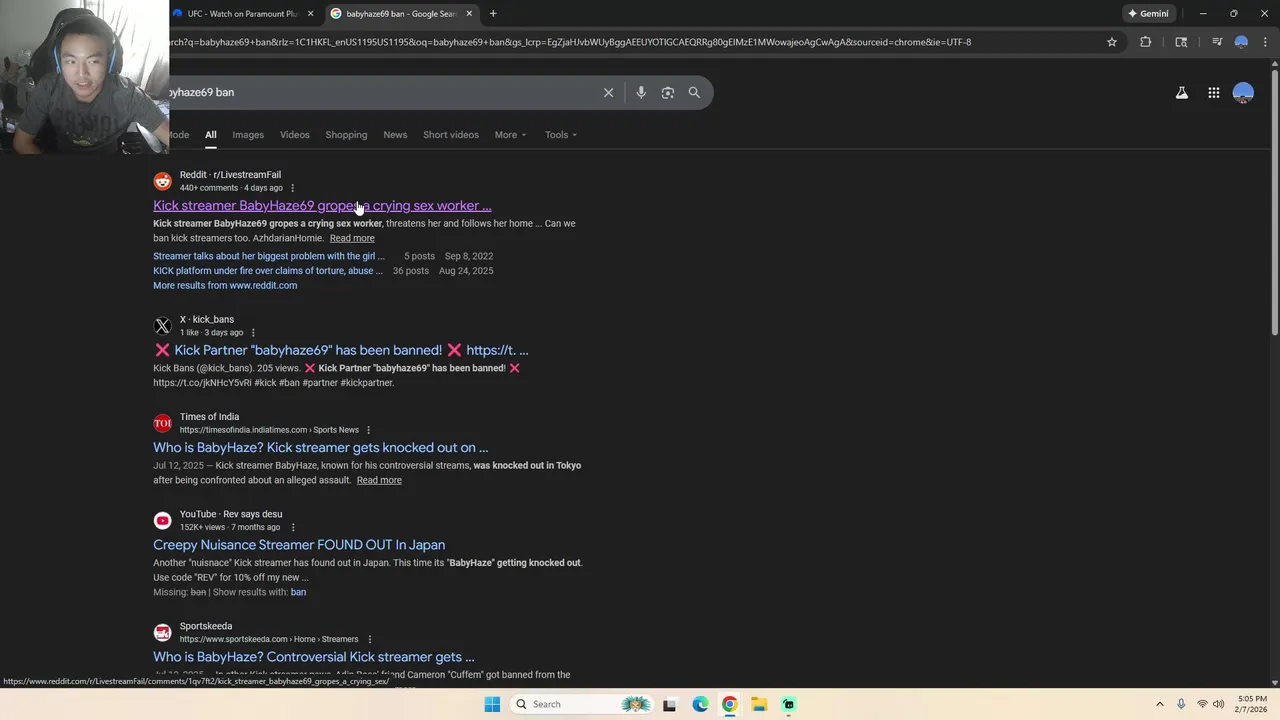1280x720 pixels.
Task: Open 'Streamer talks about her biggest problem' link
Action: [x=268, y=256]
